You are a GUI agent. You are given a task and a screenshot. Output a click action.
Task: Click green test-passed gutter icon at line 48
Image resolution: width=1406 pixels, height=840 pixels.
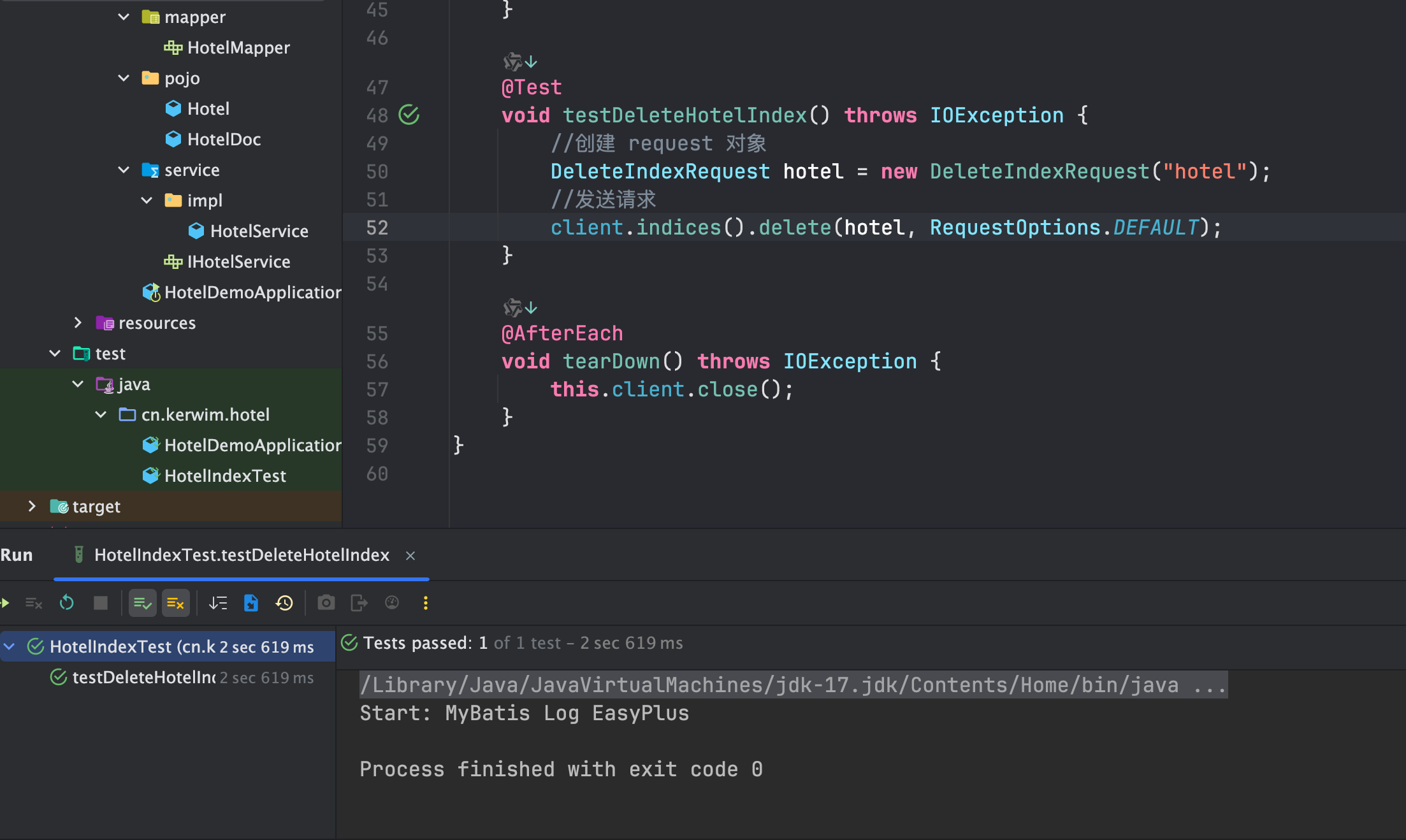[x=409, y=115]
